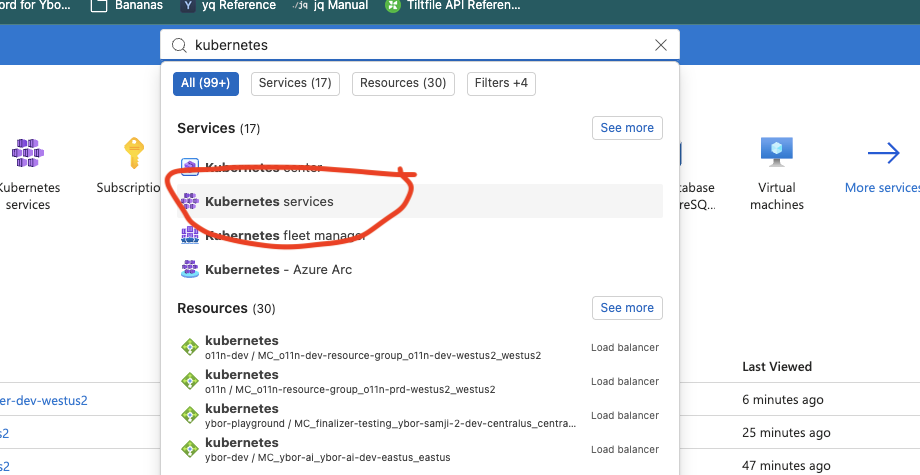
Task: Open the Bananas bookmark
Action: coord(127,5)
